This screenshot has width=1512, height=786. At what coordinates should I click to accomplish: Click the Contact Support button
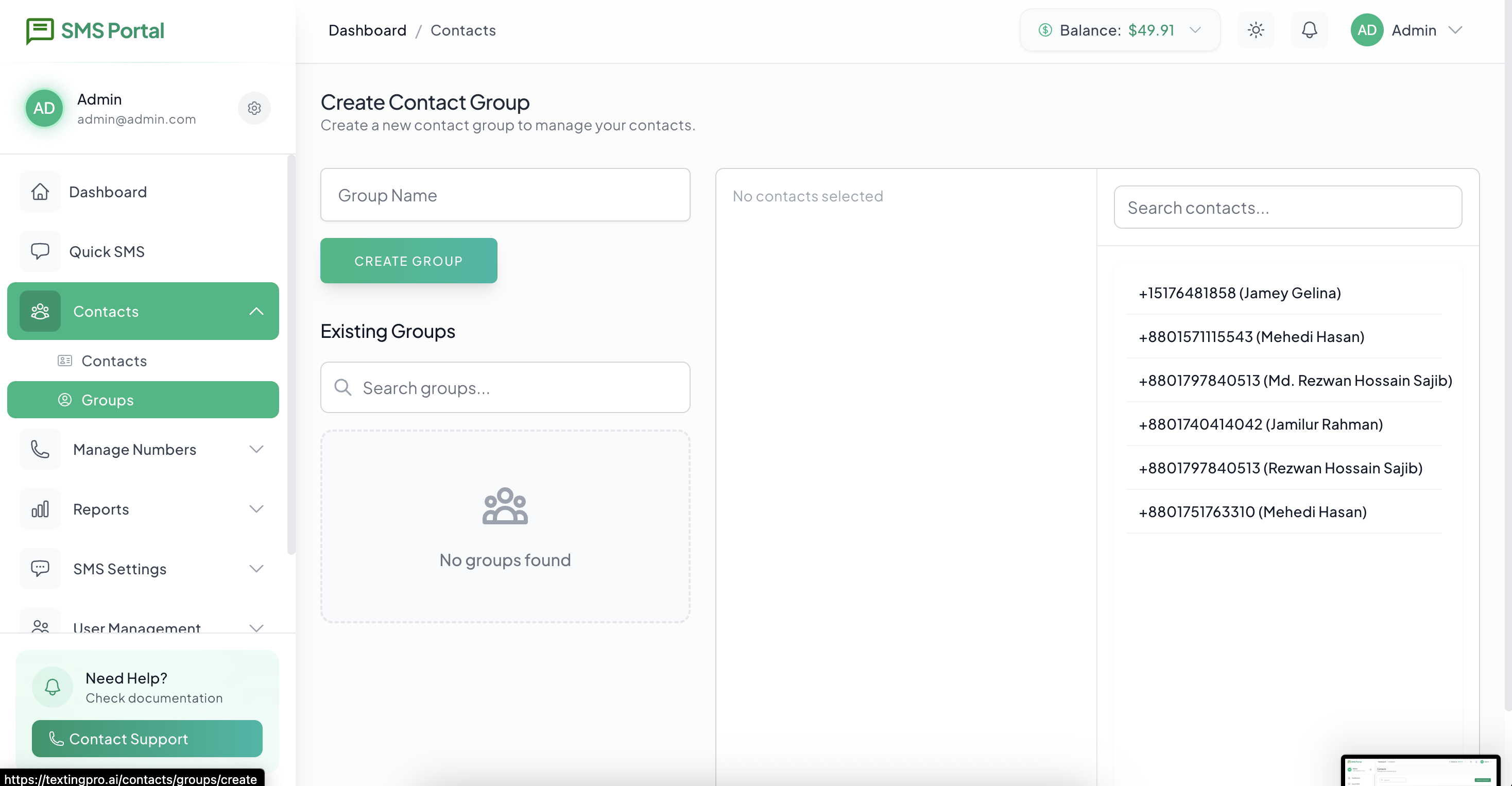[x=147, y=739]
